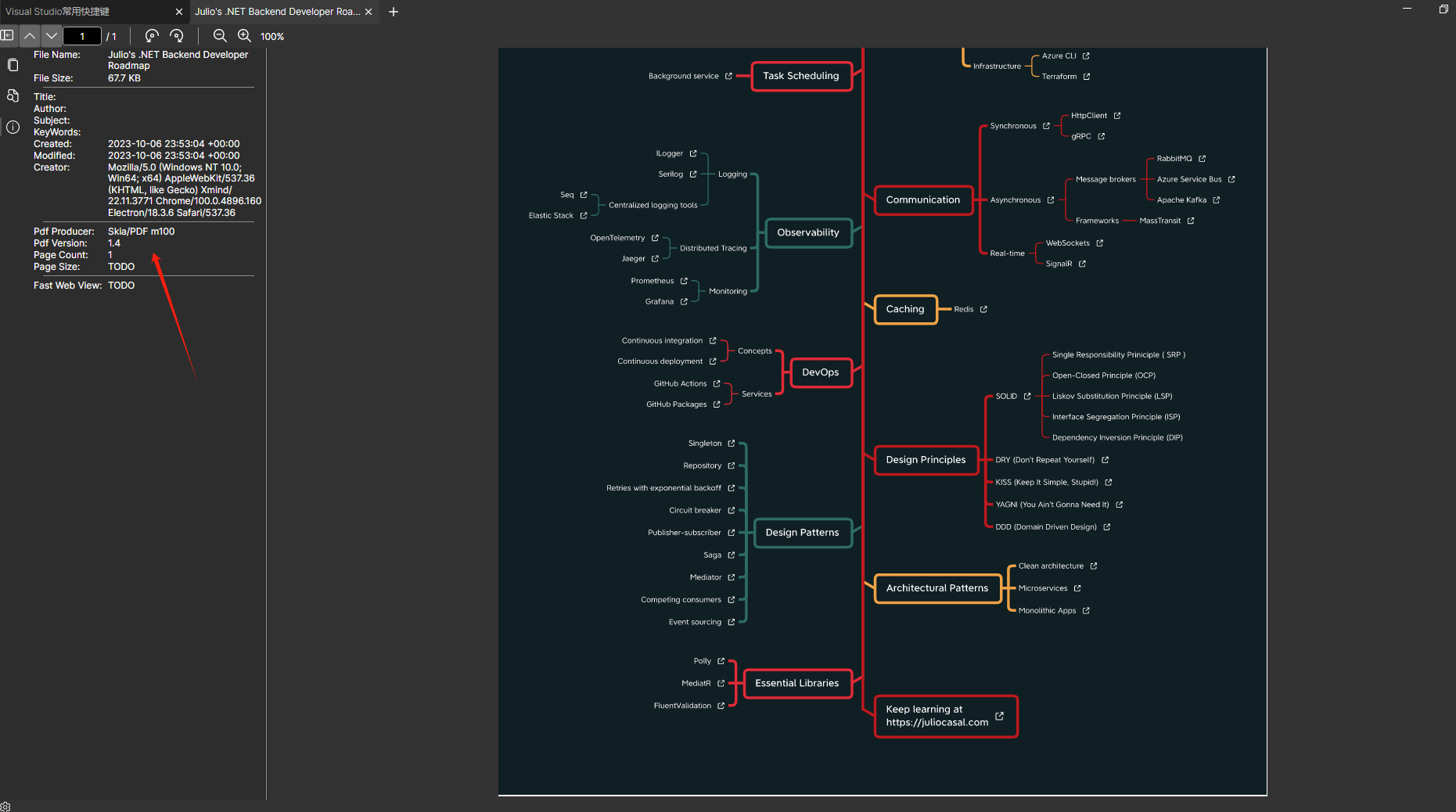The image size is (1456, 812).
Task: Click the page number input field
Action: click(x=82, y=36)
